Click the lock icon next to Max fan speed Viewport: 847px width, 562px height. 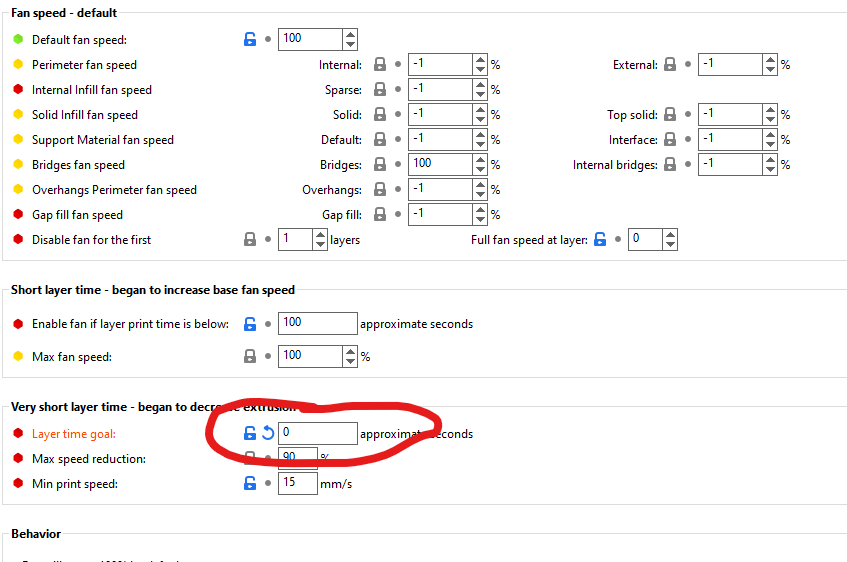250,356
